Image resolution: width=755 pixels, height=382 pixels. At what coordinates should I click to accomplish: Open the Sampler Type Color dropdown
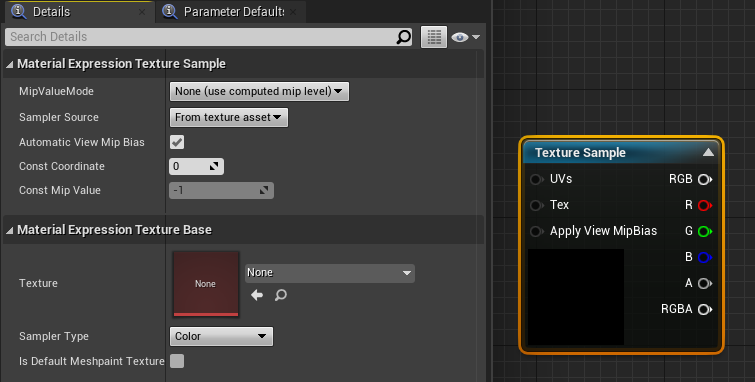[221, 336]
